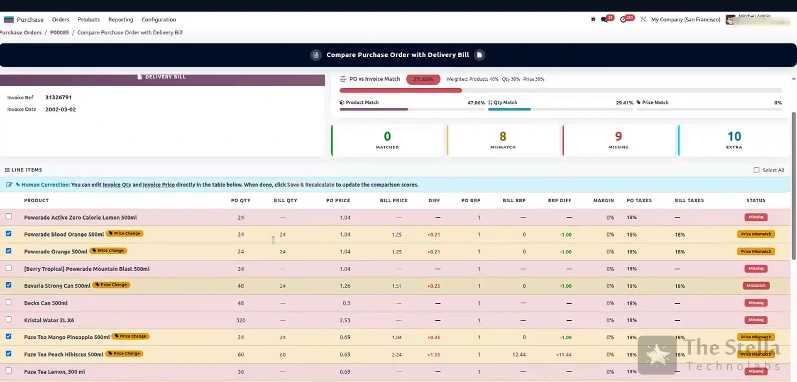Click the PO vs Invoice Match progress bar
Image resolution: width=797 pixels, height=382 pixels.
561,90
